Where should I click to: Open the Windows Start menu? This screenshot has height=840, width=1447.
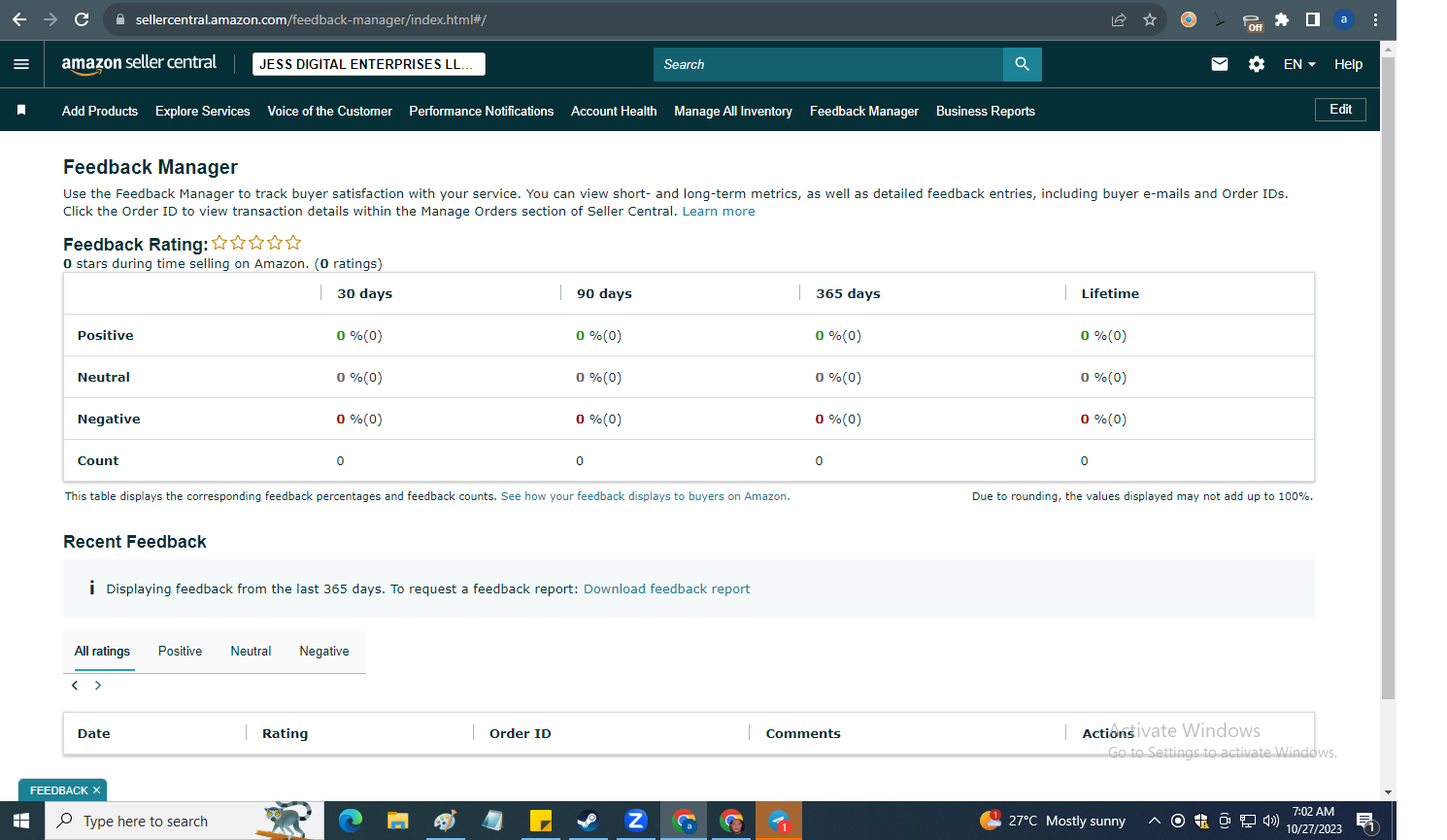click(21, 821)
